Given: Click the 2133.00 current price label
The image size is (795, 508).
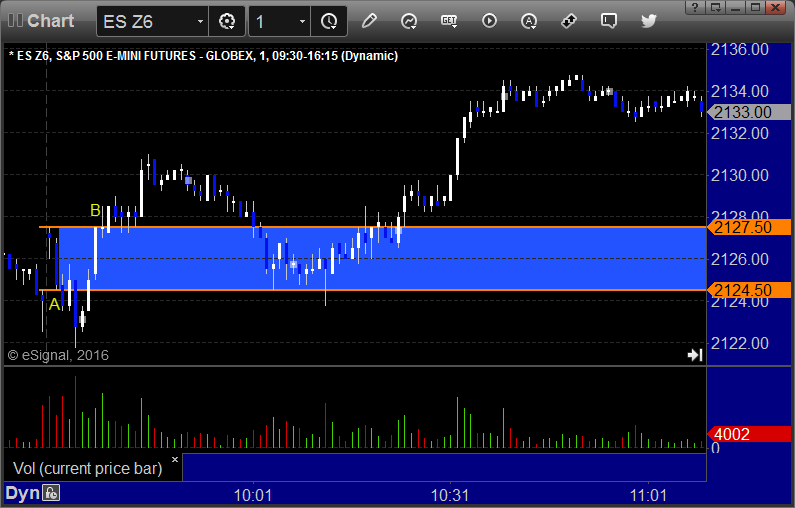Looking at the screenshot, I should point(749,112).
